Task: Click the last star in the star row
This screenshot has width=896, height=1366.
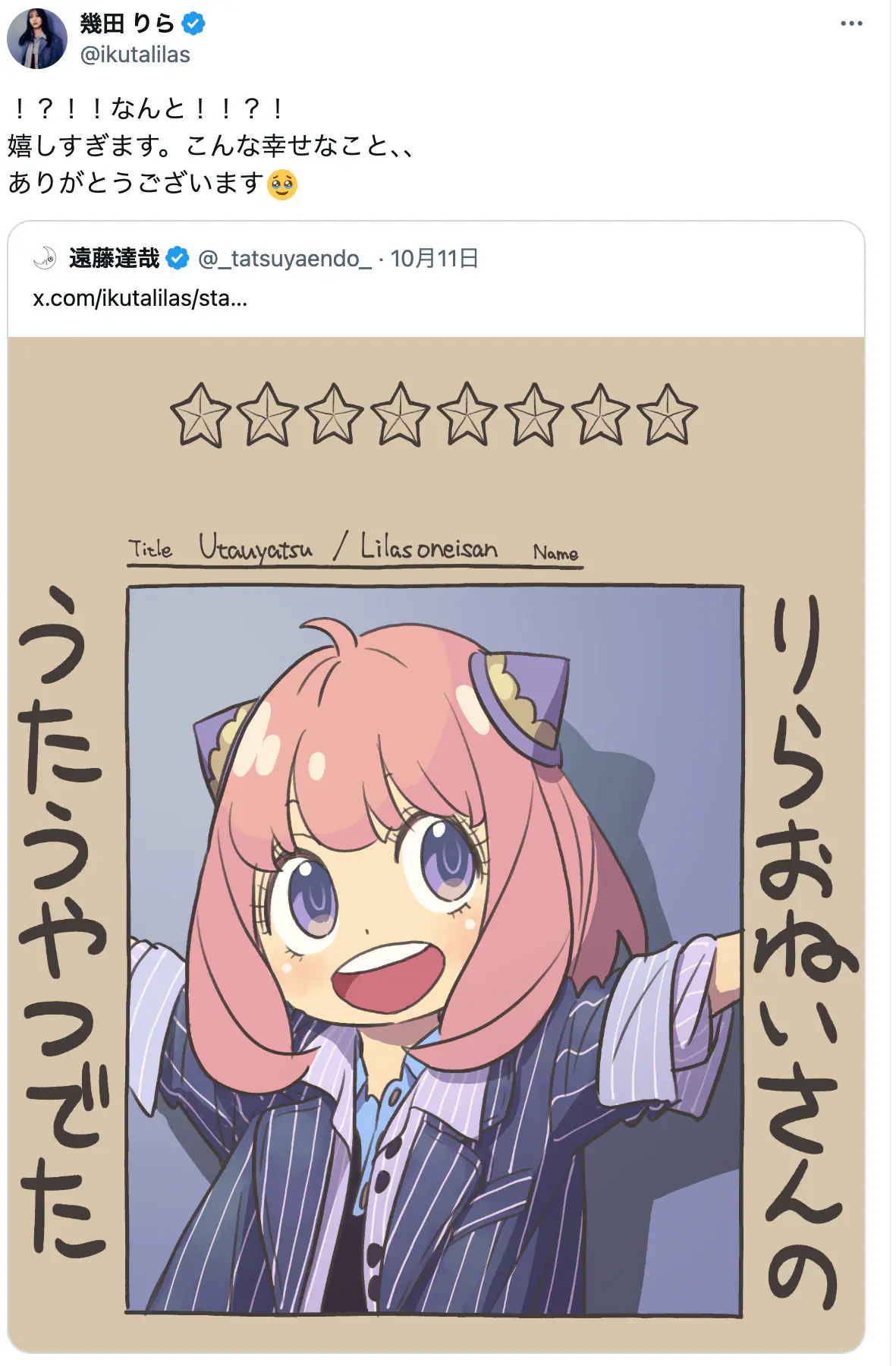Action: (x=667, y=414)
